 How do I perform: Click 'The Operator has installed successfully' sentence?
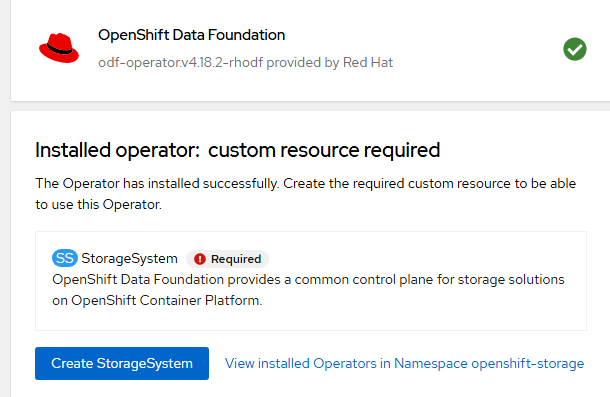coord(157,183)
